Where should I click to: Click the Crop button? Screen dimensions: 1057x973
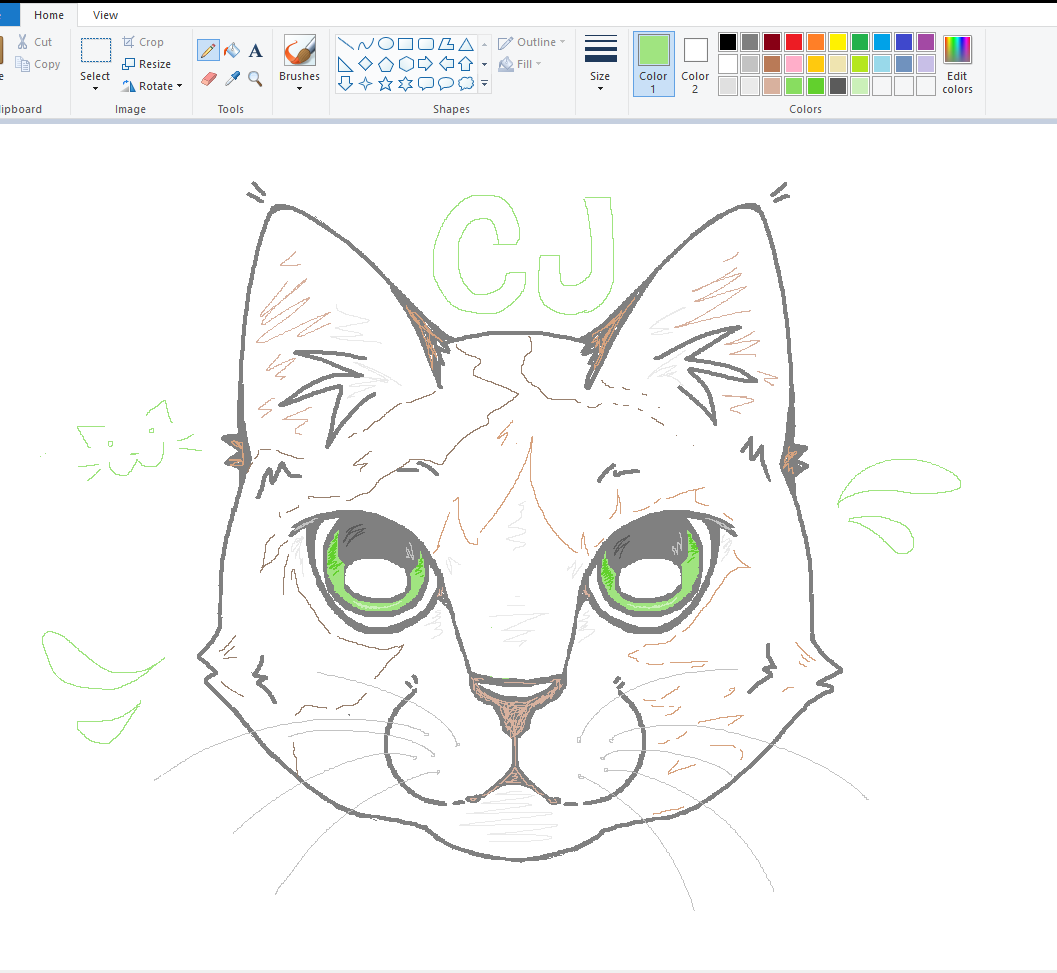(143, 42)
